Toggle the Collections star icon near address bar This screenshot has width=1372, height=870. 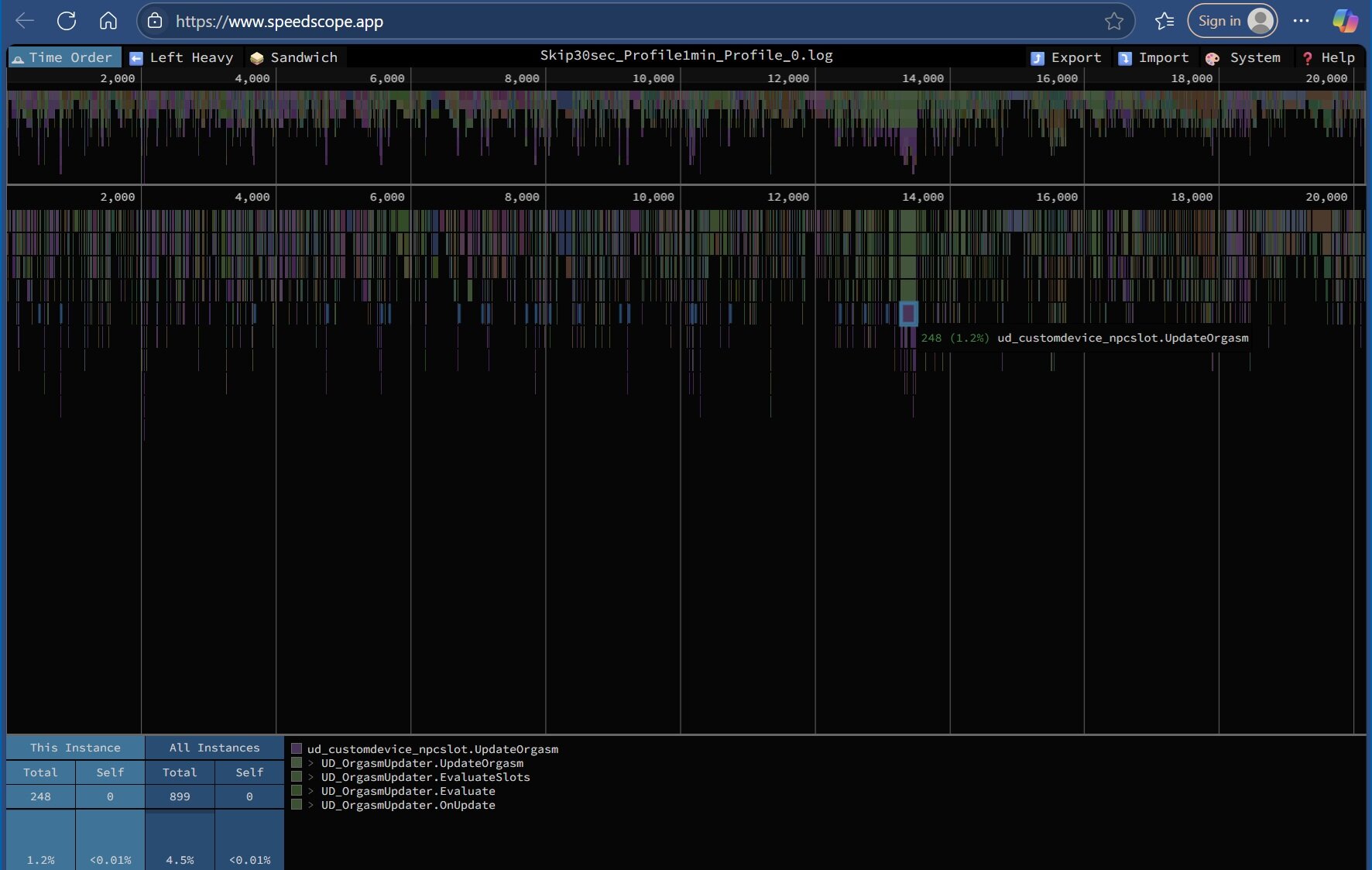coord(1164,21)
